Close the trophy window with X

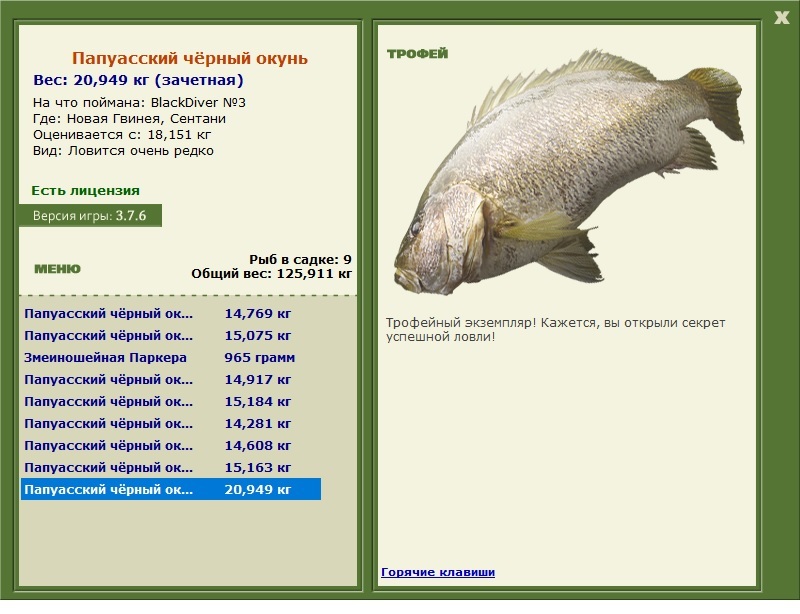coord(781,16)
